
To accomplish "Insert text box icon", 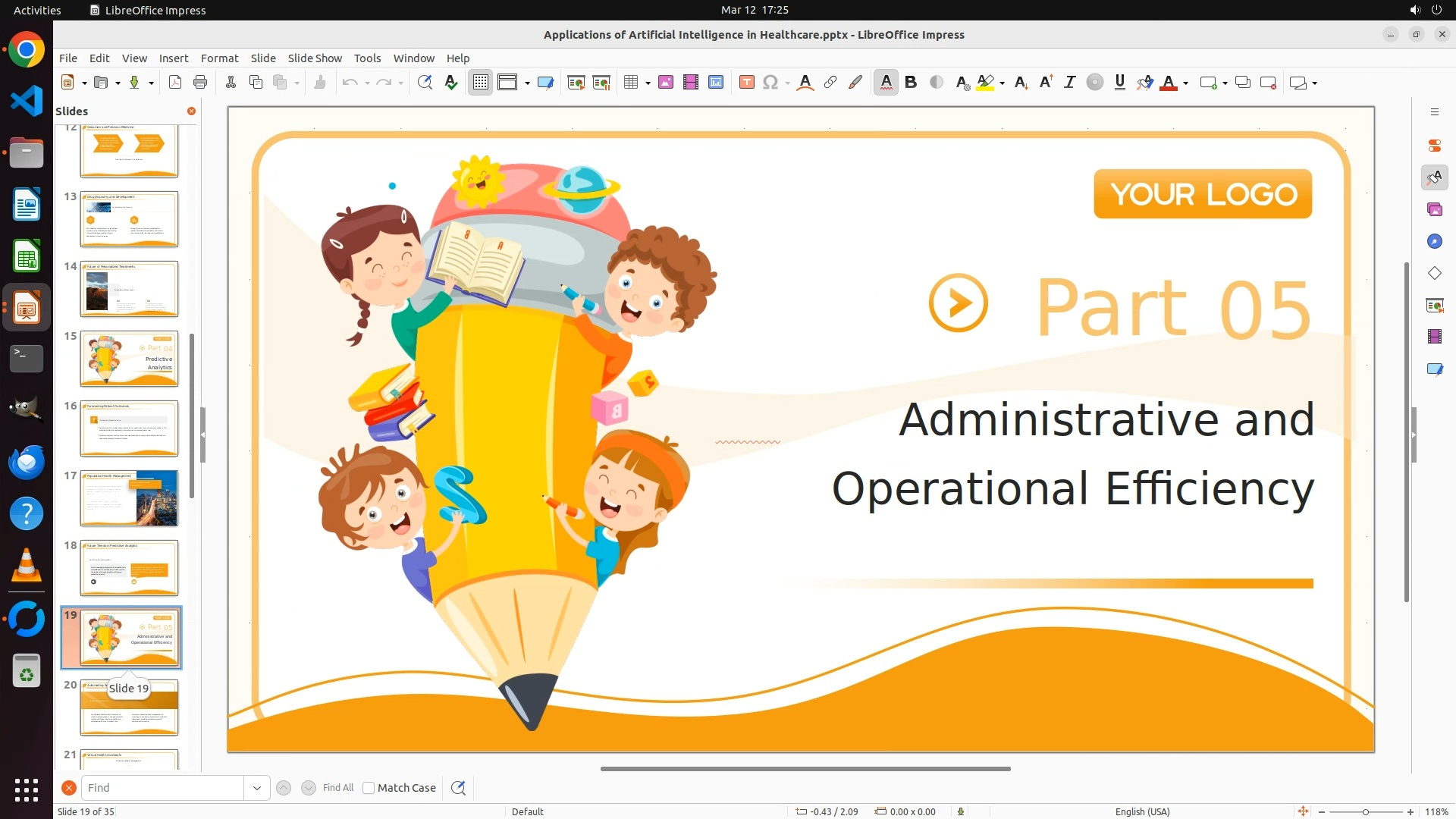I will pyautogui.click(x=747, y=83).
